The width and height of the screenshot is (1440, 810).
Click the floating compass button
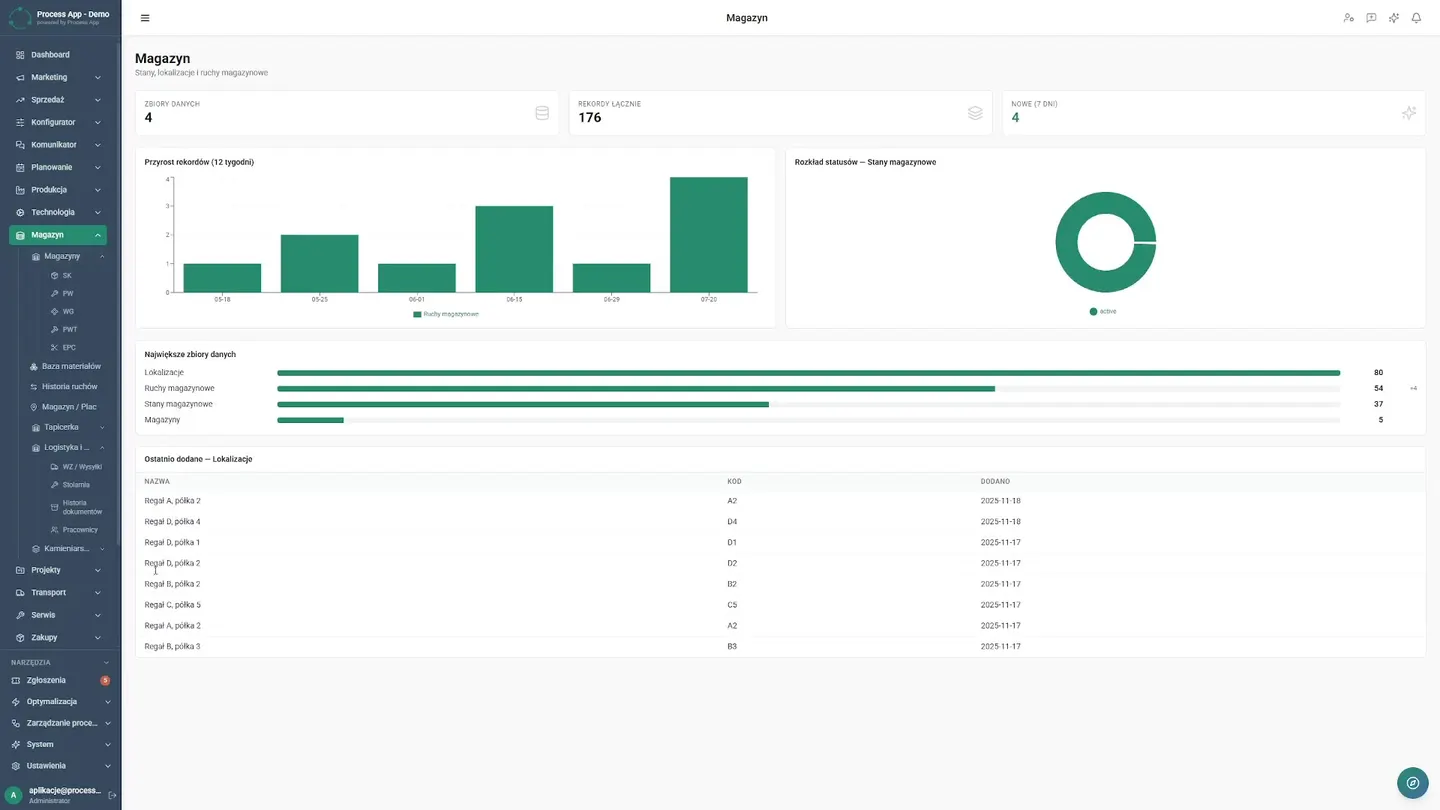tap(1413, 783)
